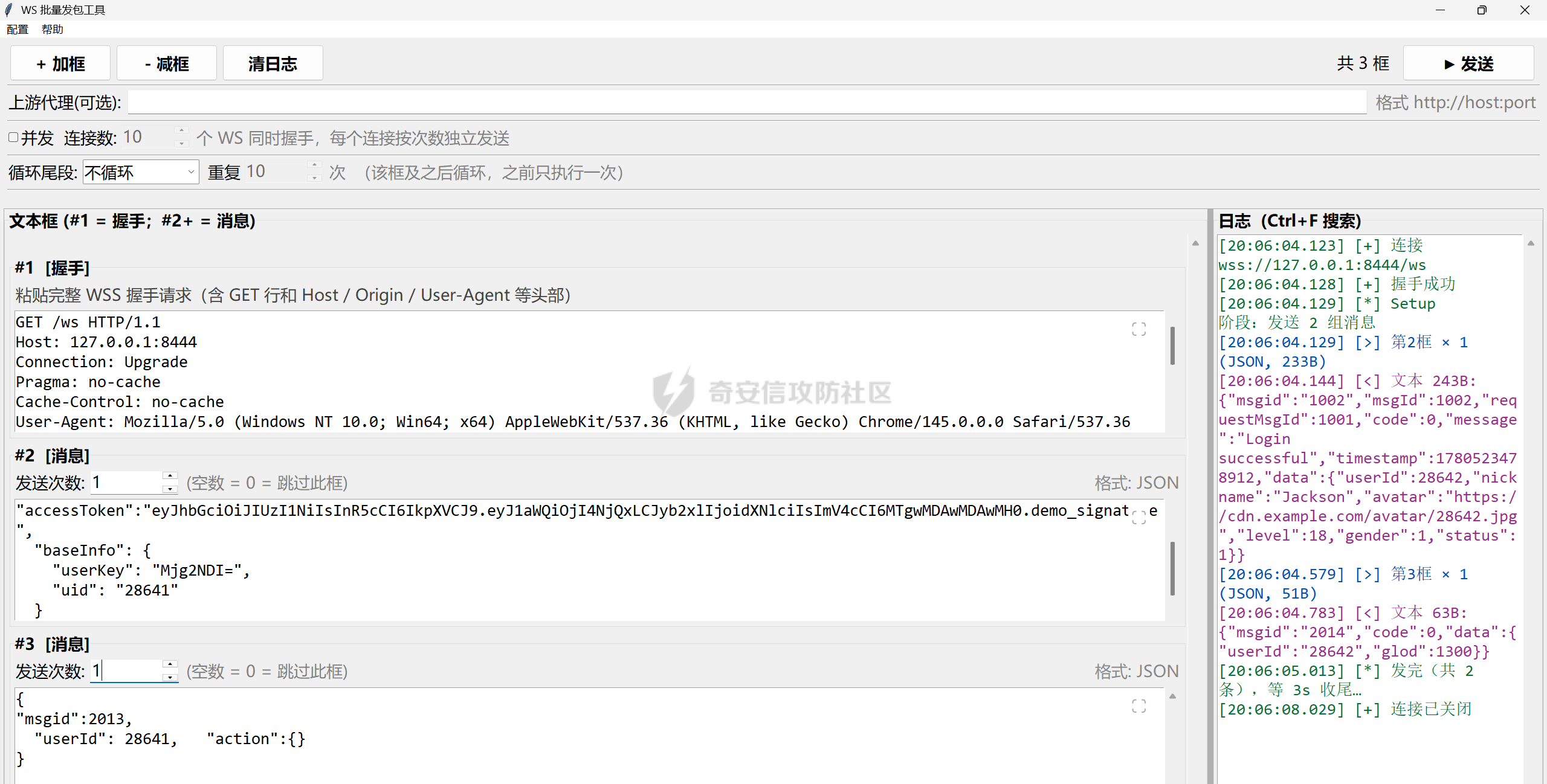
Task: Click the "格式 http://host:port" hint text
Action: point(1456,102)
